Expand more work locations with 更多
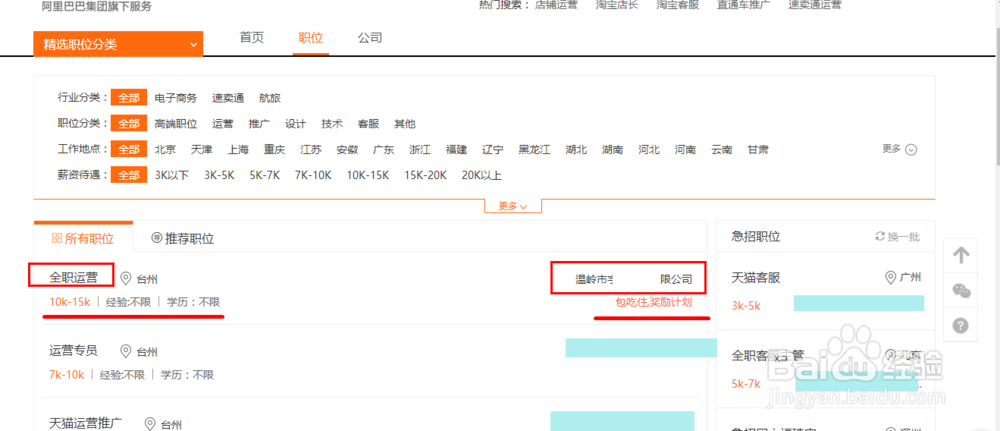 click(899, 149)
